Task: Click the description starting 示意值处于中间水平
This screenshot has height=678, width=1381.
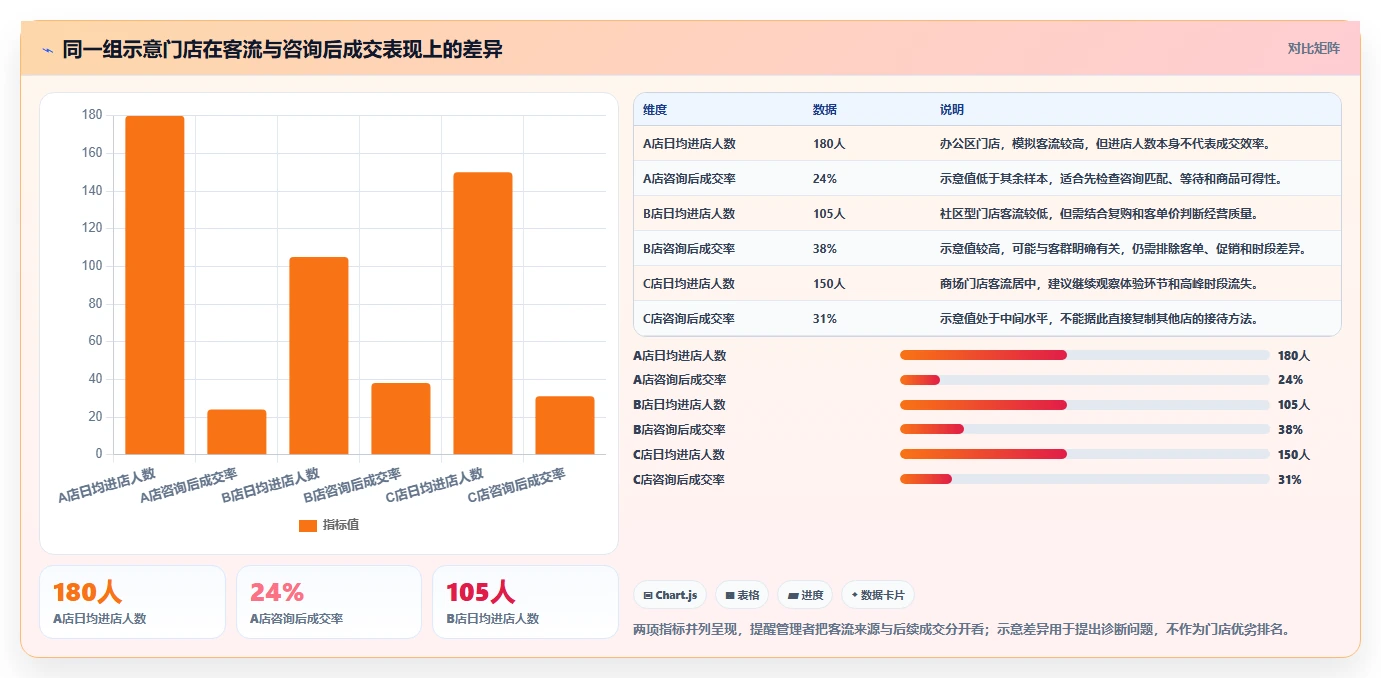Action: [1099, 319]
